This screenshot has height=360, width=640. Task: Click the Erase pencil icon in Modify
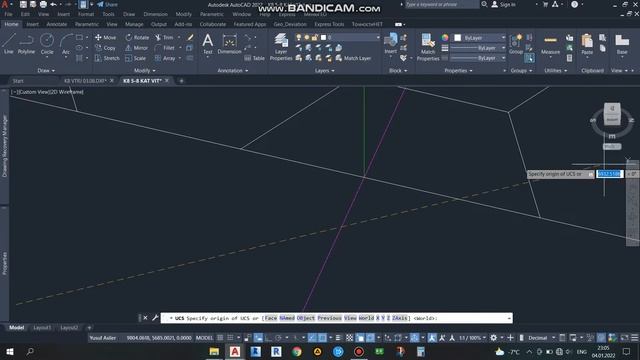point(190,37)
